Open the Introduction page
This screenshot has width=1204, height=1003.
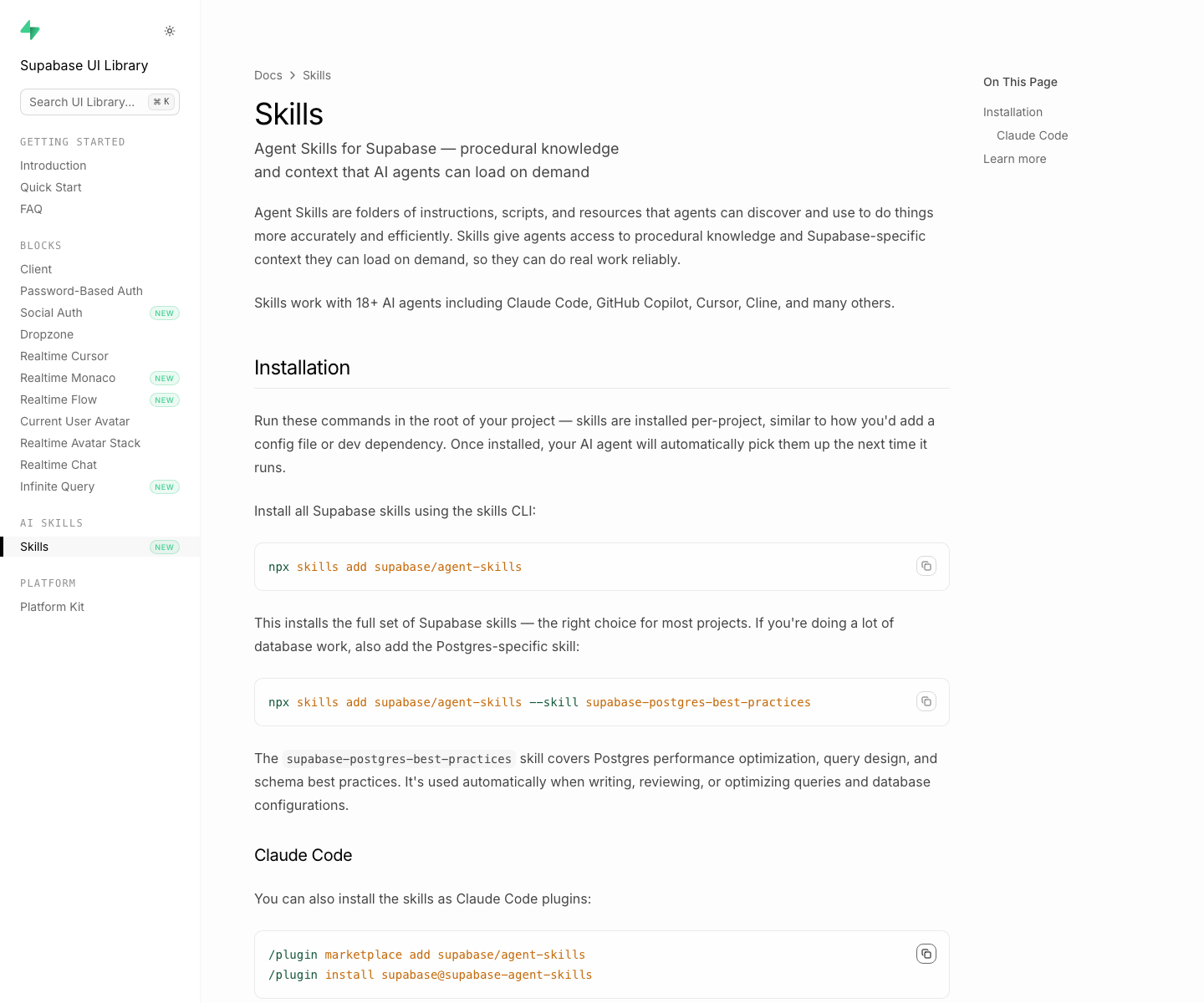tap(54, 165)
